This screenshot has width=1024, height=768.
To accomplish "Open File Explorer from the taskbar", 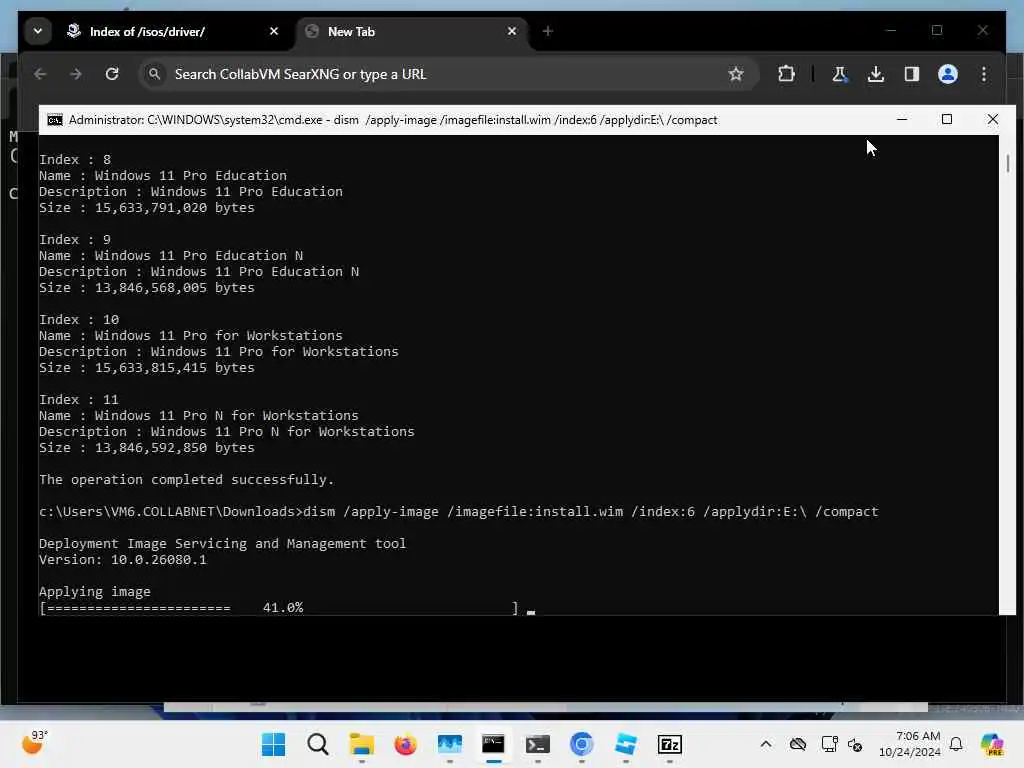I will pos(361,744).
